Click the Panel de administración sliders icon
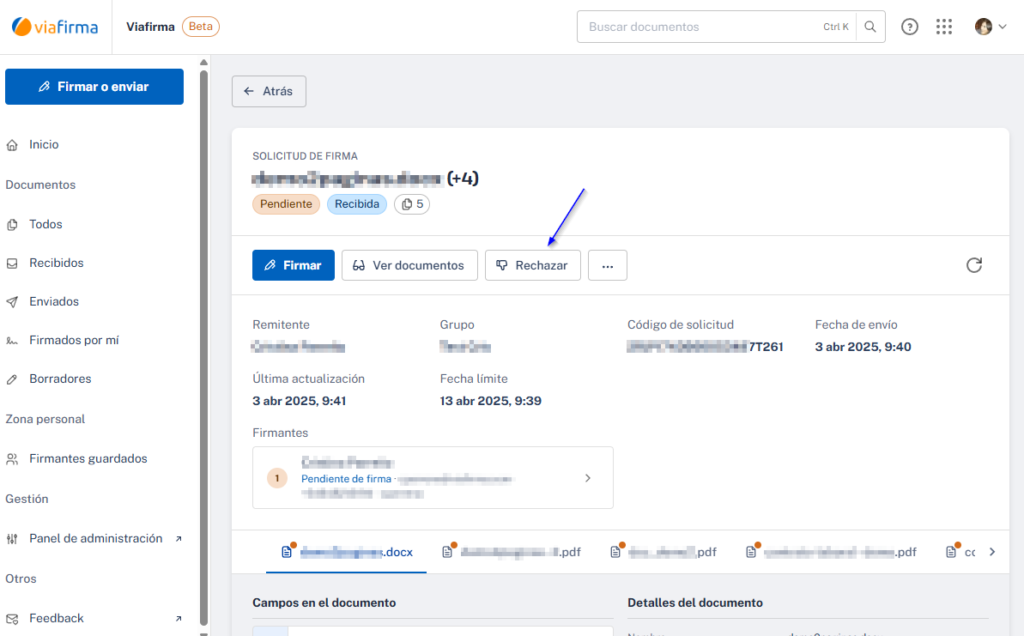Screen dimensions: 1024x636 (x=12, y=539)
